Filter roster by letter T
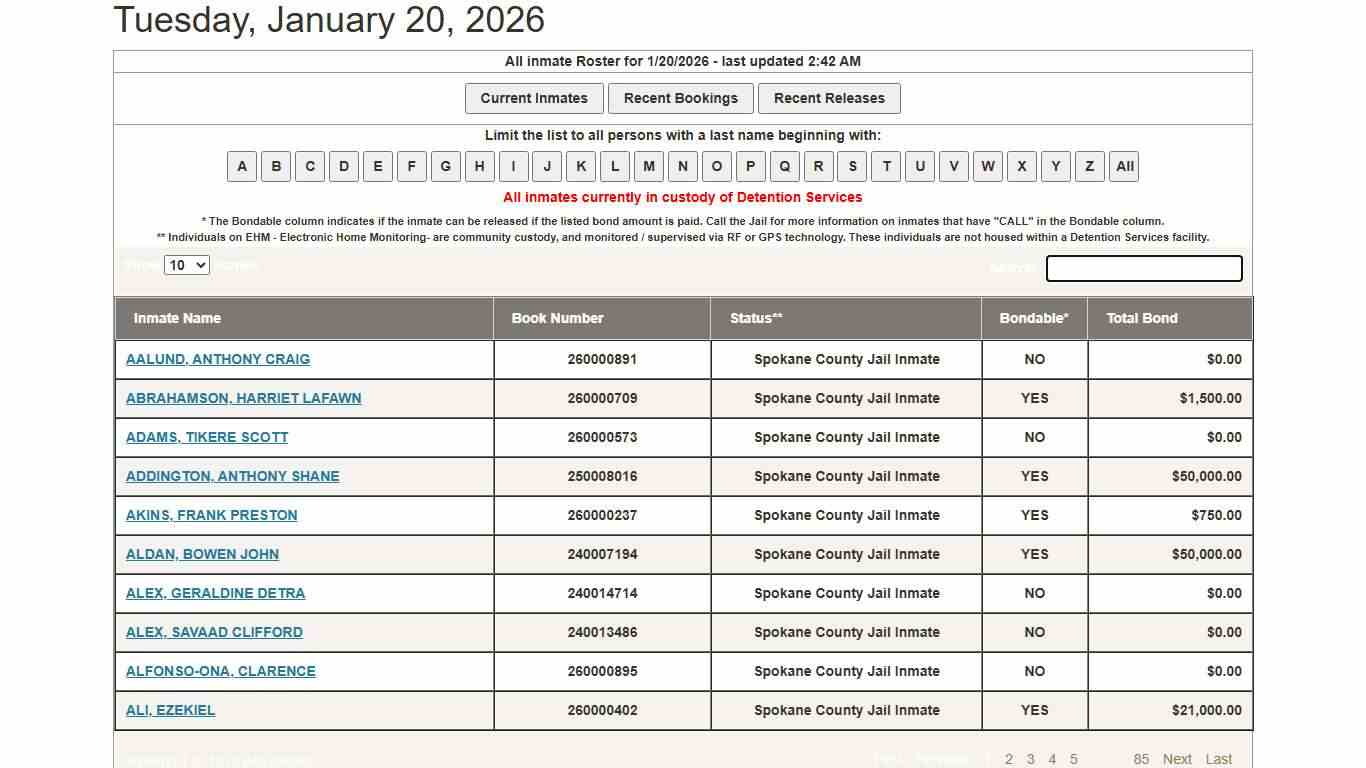This screenshot has height=768, width=1366. click(x=886, y=166)
